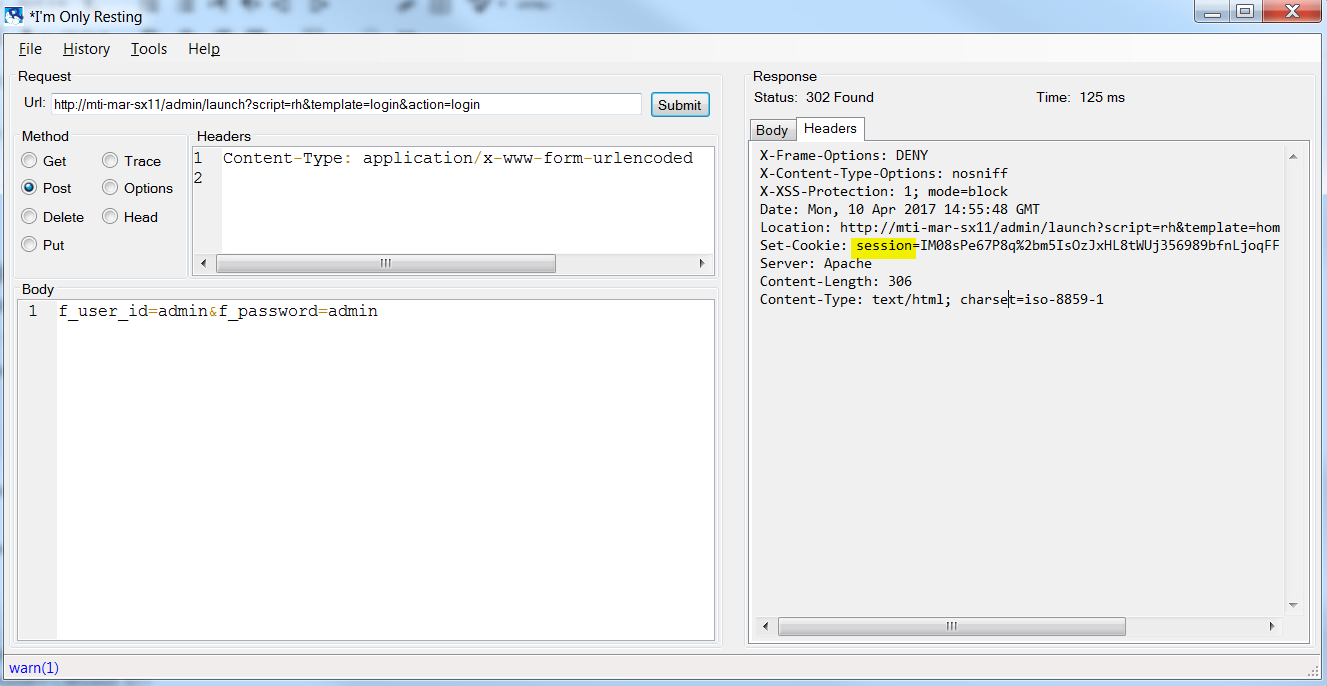Open the warn(1) status bar link
The width and height of the screenshot is (1327, 686).
(33, 667)
